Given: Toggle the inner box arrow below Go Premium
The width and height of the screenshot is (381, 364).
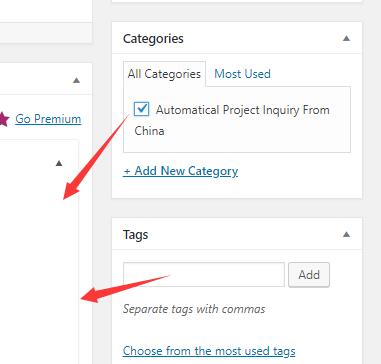Looking at the screenshot, I should point(59,163).
